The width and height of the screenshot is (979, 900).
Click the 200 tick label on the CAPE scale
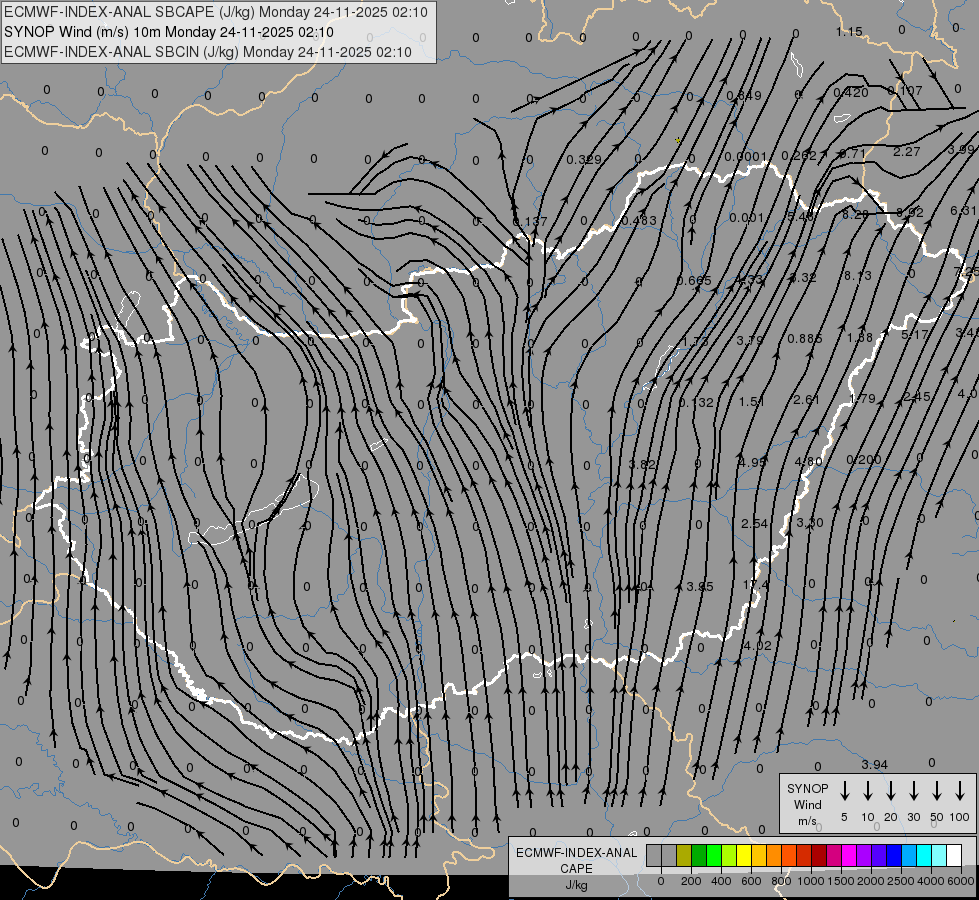click(691, 881)
